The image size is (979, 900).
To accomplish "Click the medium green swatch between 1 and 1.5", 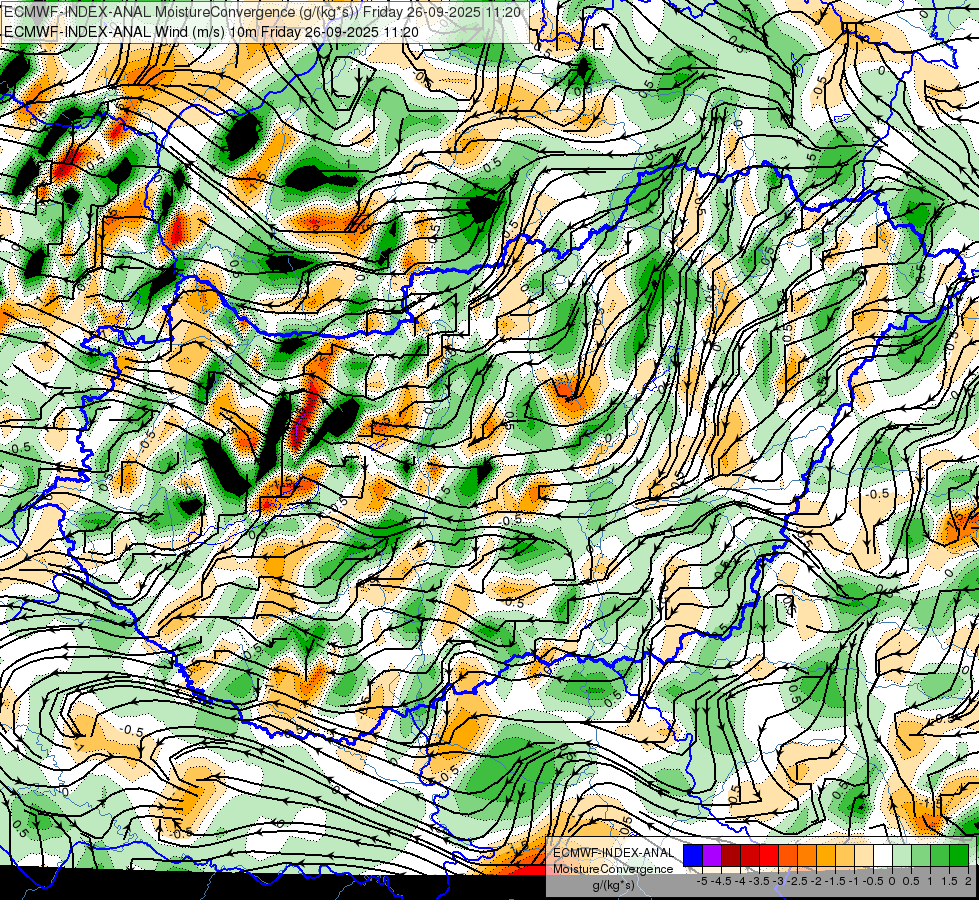I will 940,855.
